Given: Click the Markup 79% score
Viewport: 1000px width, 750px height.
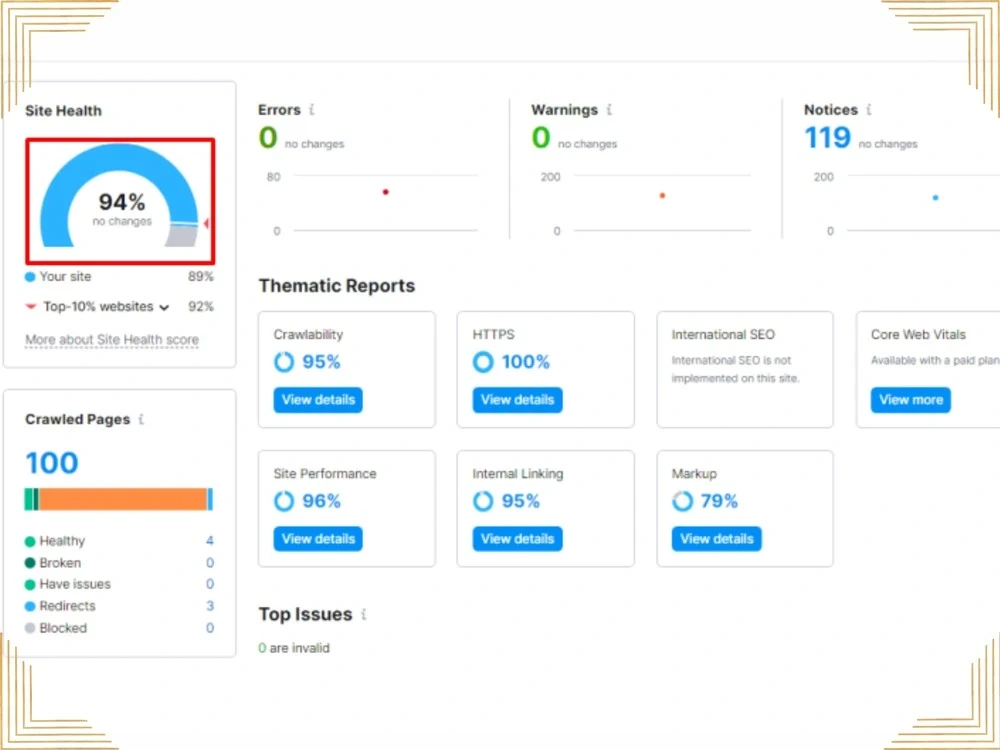Looking at the screenshot, I should (719, 501).
